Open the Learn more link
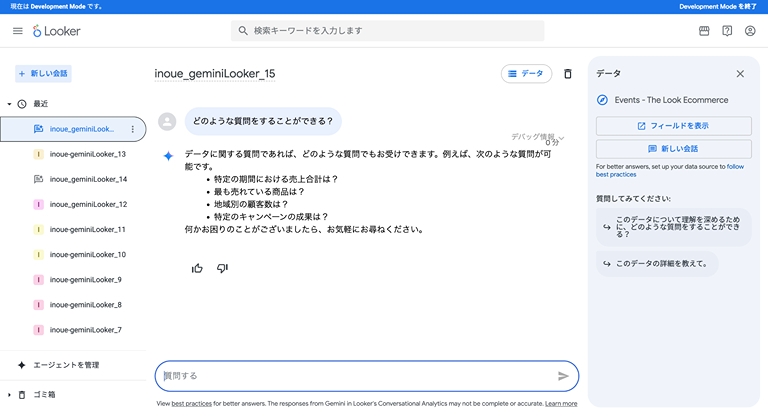 [561, 404]
